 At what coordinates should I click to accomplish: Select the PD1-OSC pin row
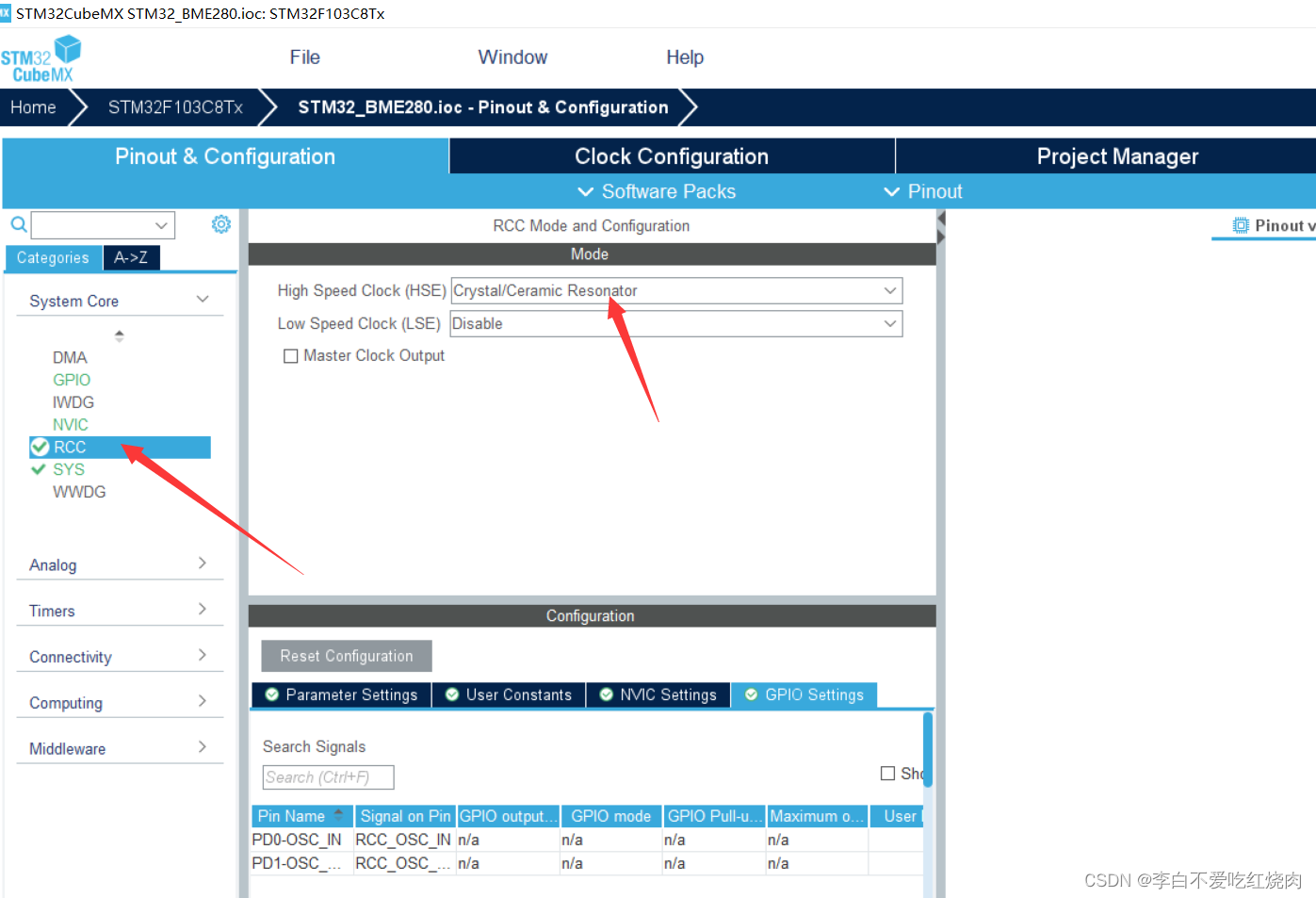coord(586,863)
